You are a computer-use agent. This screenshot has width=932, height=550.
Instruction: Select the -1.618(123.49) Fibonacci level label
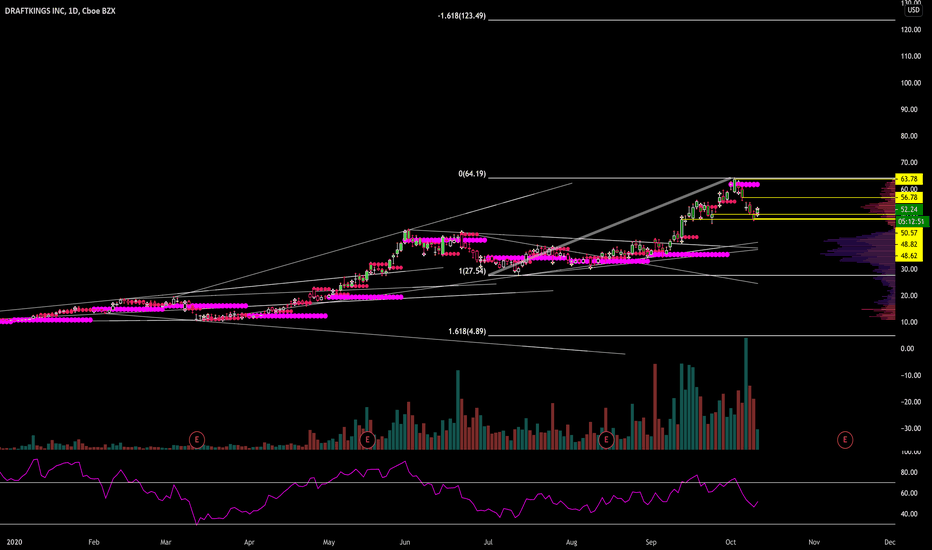pos(462,16)
